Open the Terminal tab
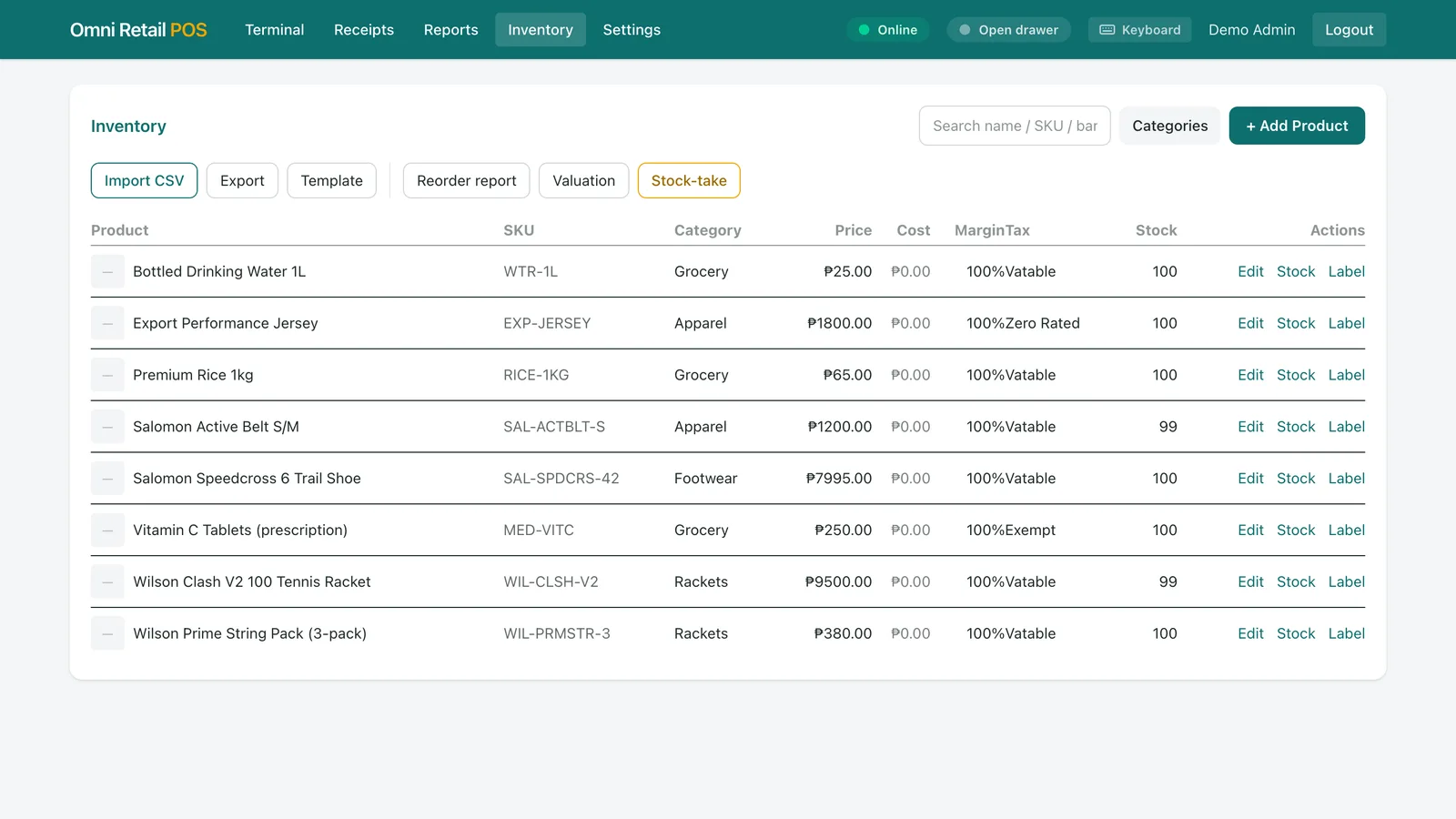1456x819 pixels. click(x=275, y=30)
